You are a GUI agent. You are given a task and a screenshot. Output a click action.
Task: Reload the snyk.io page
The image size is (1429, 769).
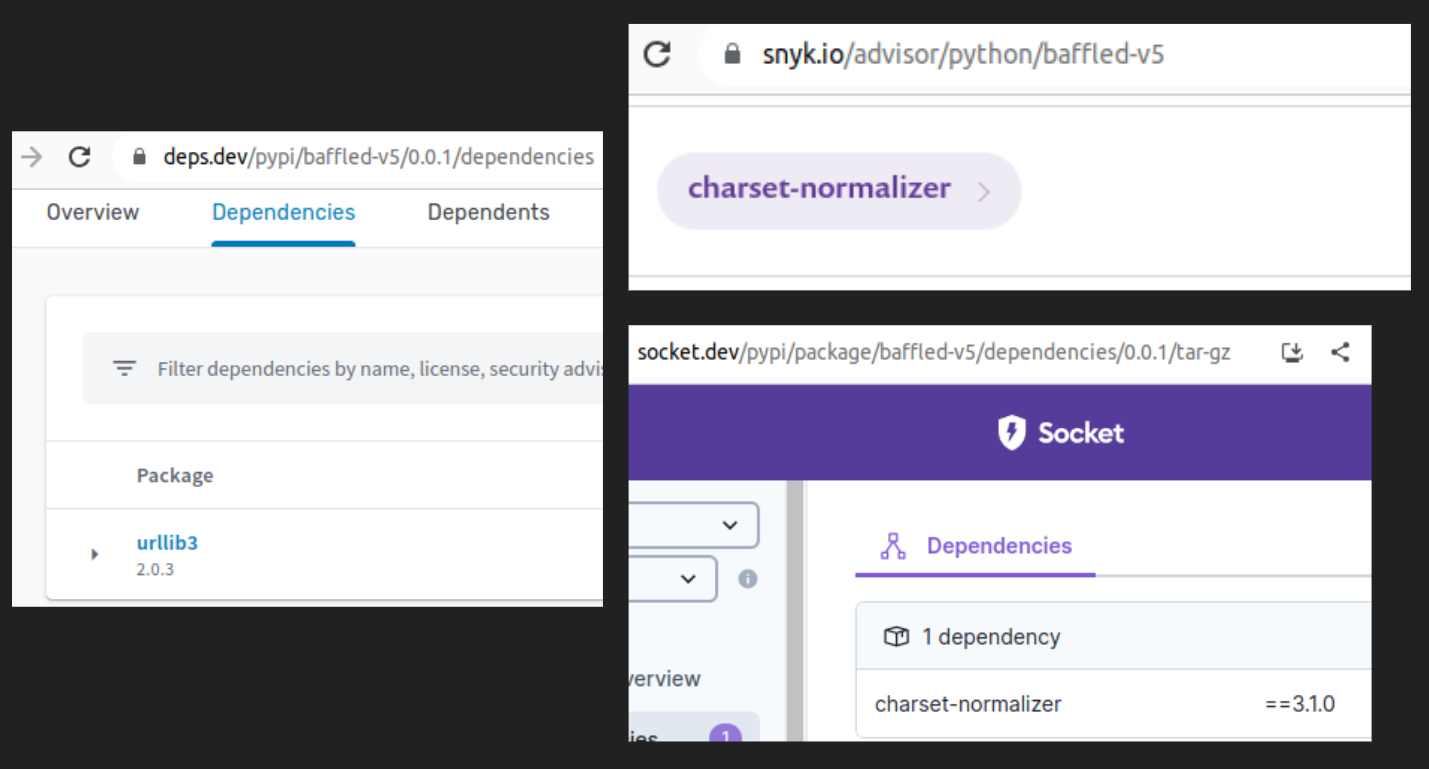[657, 54]
